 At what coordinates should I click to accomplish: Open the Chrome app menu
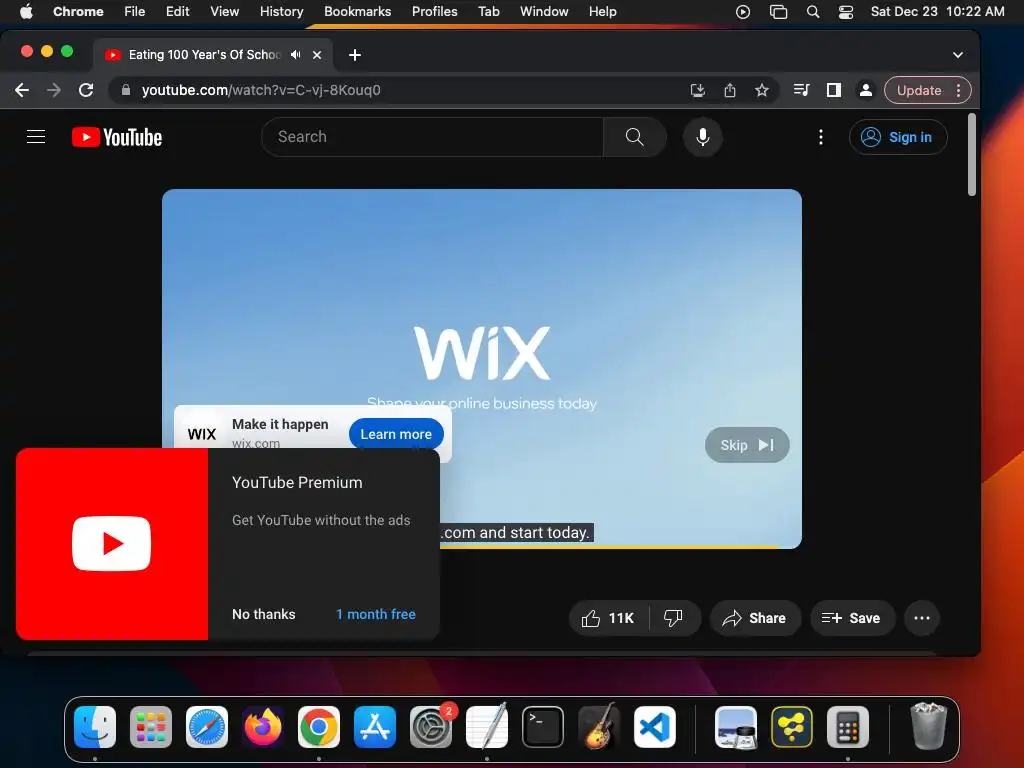click(78, 11)
